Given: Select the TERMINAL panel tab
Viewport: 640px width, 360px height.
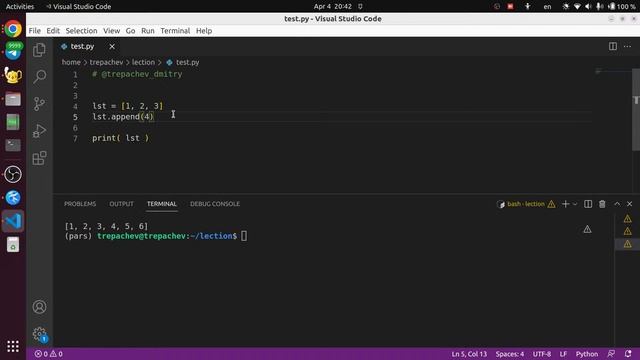Looking at the screenshot, I should coord(162,204).
